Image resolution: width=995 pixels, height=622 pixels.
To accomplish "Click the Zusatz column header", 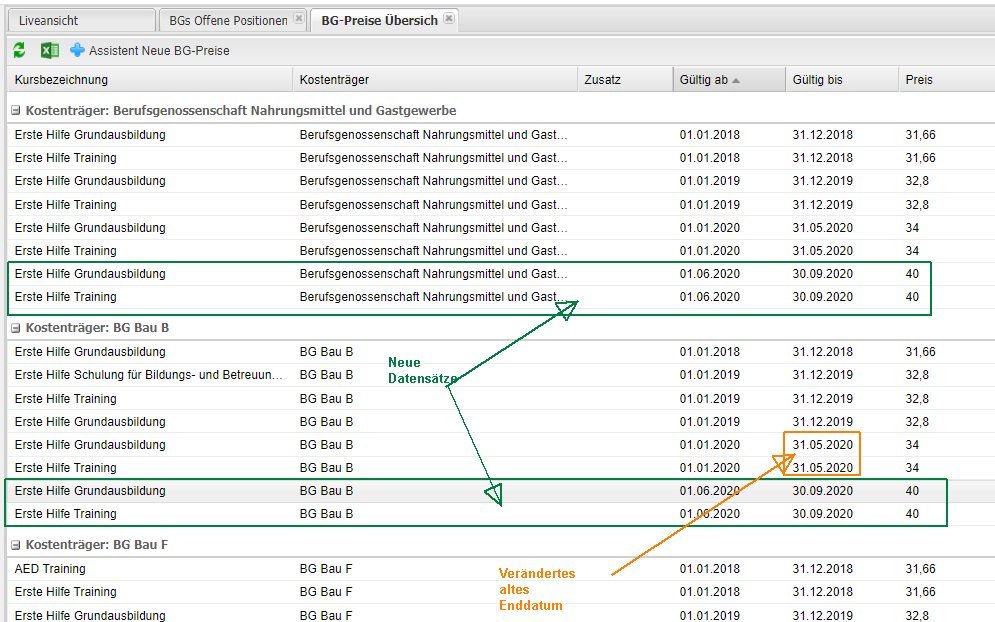I will click(x=602, y=80).
